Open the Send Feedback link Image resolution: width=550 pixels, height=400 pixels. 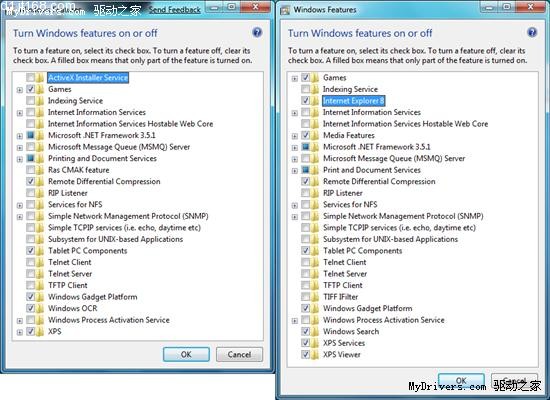pyautogui.click(x=175, y=10)
